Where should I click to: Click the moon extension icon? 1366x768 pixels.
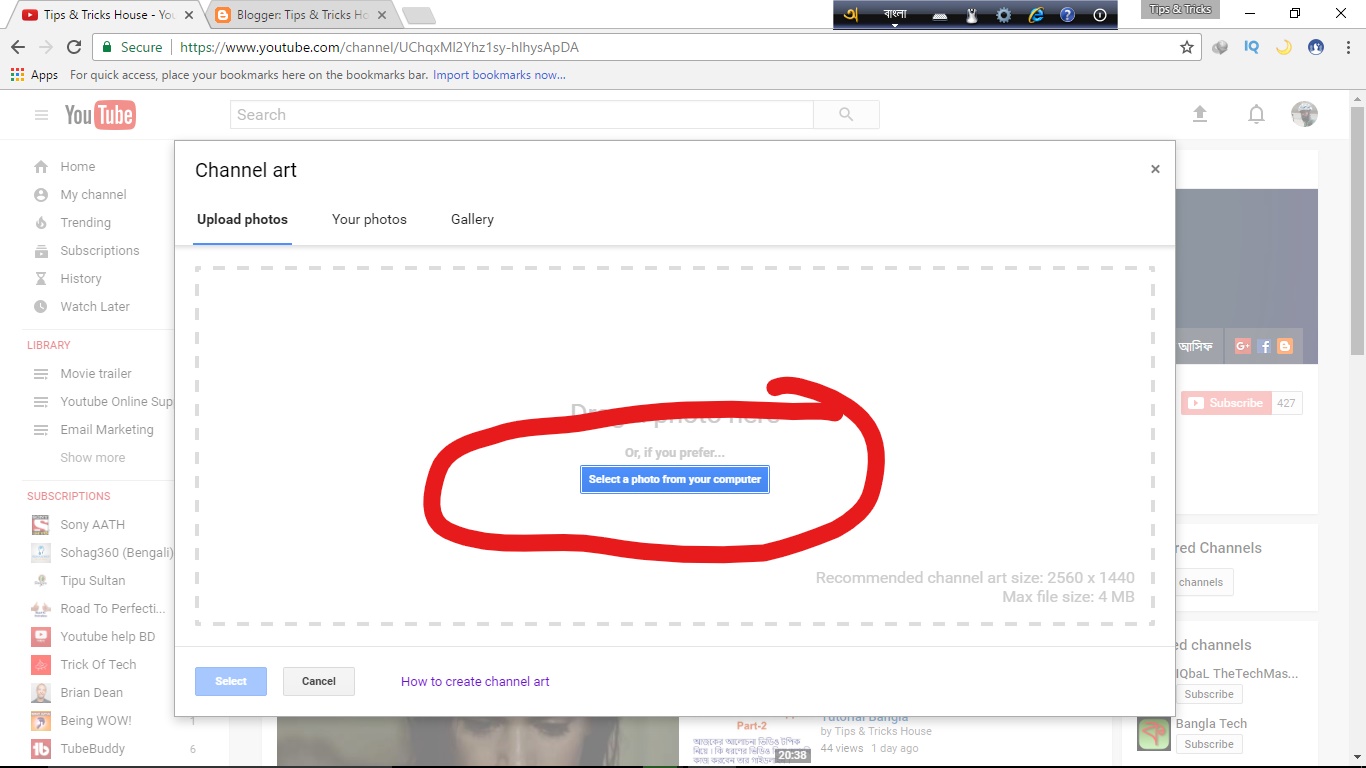click(x=1283, y=47)
